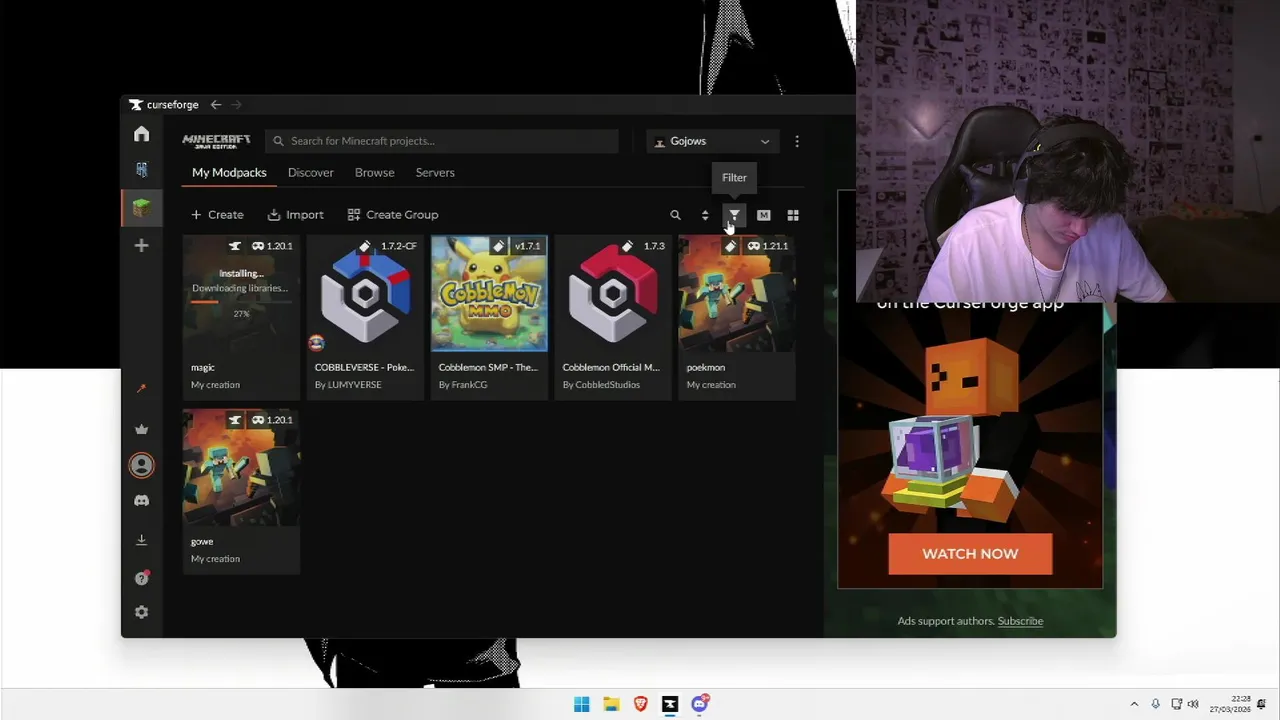
Task: Expand the Gojows account dropdown
Action: point(712,141)
